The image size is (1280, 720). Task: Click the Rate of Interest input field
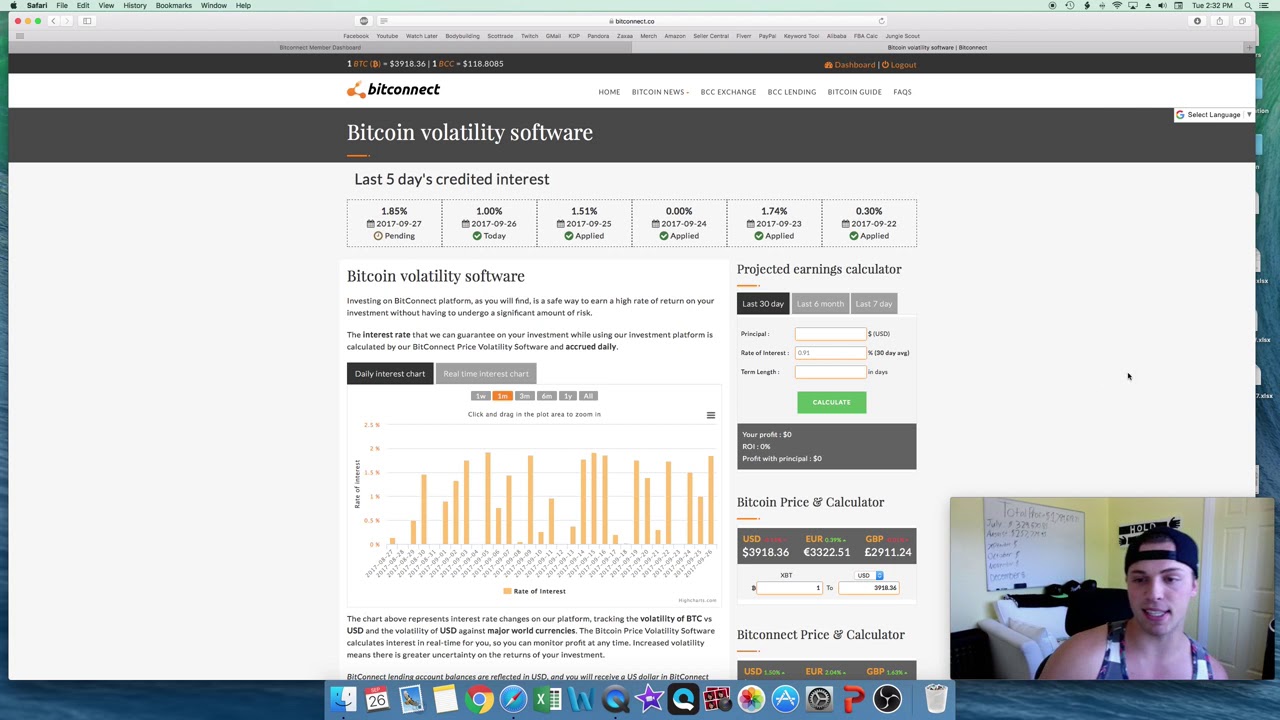click(830, 353)
